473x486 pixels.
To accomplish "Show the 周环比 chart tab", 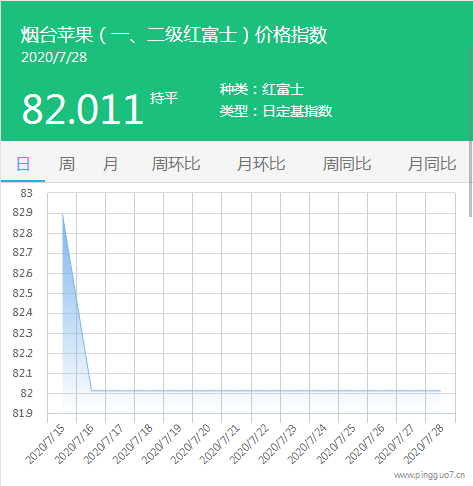I will coord(176,164).
